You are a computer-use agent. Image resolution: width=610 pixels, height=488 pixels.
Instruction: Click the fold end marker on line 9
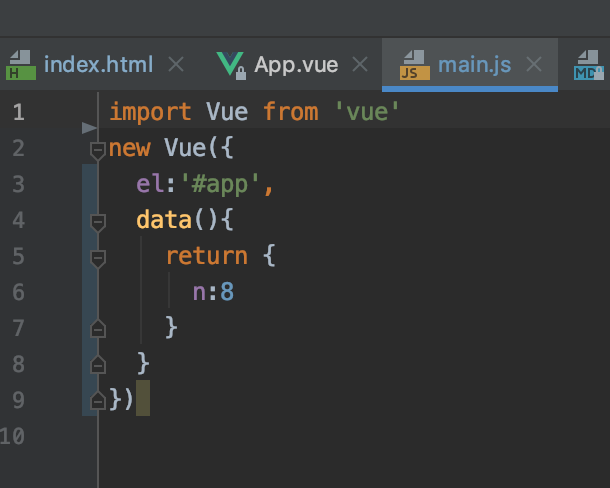[x=98, y=400]
